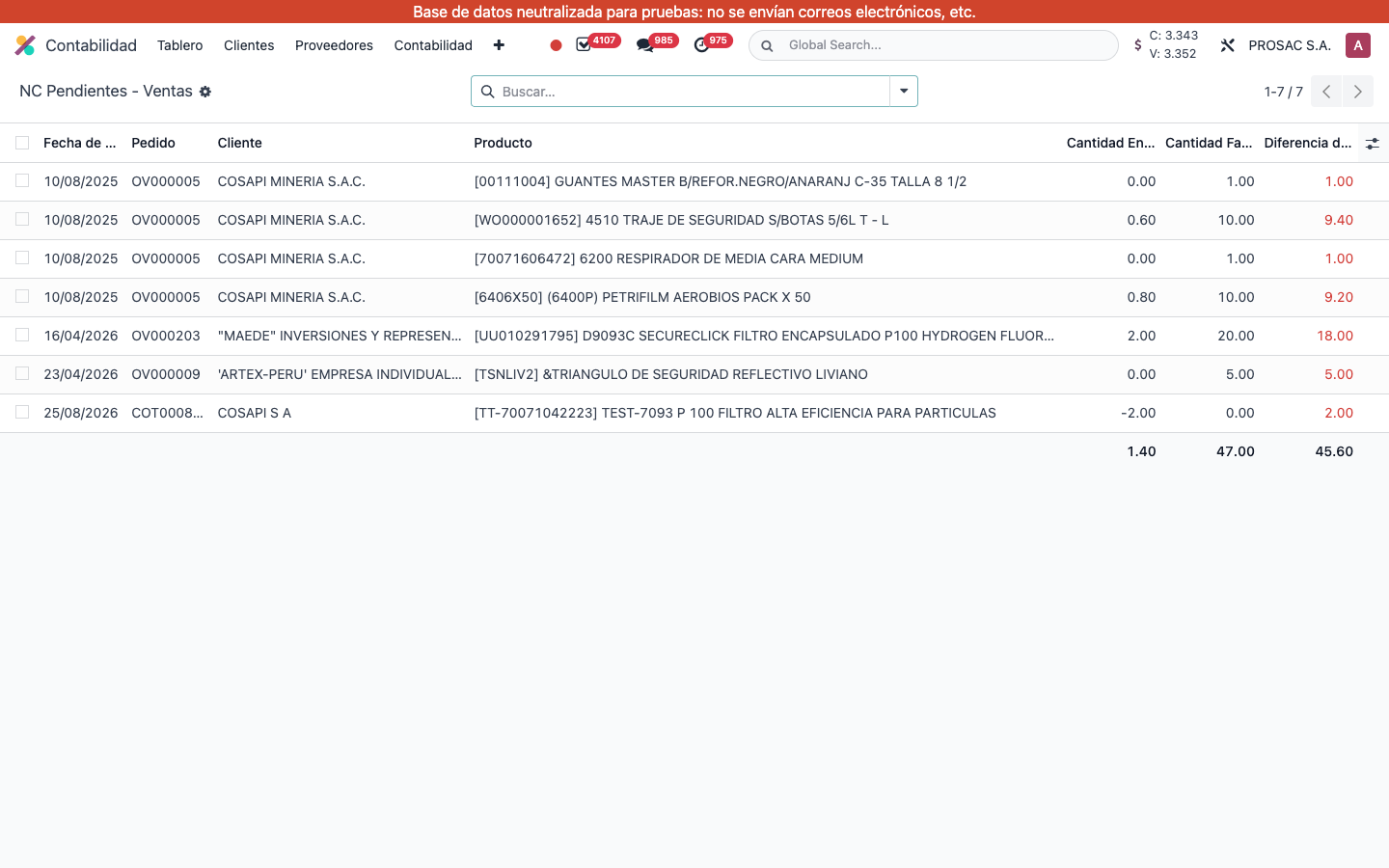Sort by Cantidad En... column header

pyautogui.click(x=1110, y=143)
